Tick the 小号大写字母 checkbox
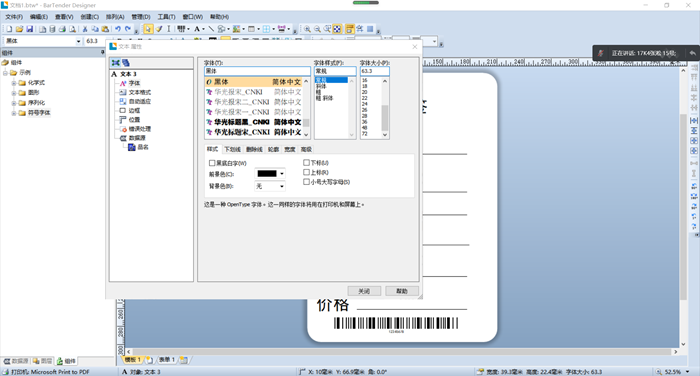This screenshot has height=376, width=700. (306, 182)
